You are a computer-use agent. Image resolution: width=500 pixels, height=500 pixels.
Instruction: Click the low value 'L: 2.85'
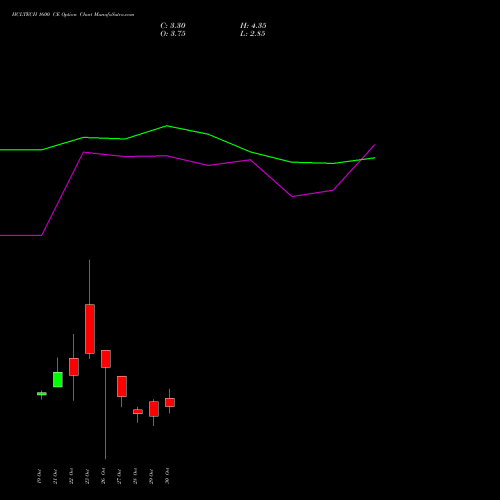pos(253,34)
